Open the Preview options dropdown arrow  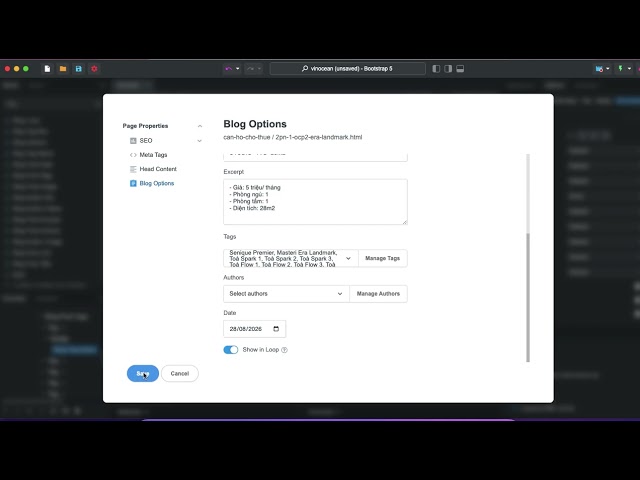607,69
